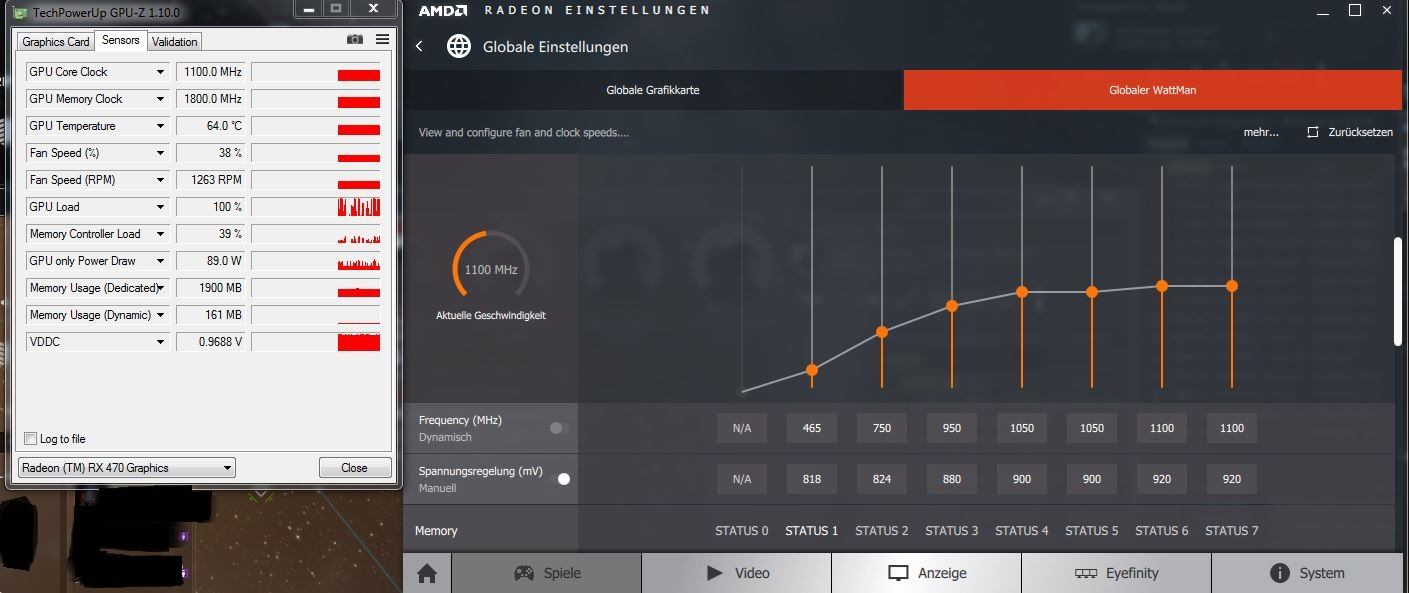Click the Status 2 frequency slider handle

click(x=882, y=332)
